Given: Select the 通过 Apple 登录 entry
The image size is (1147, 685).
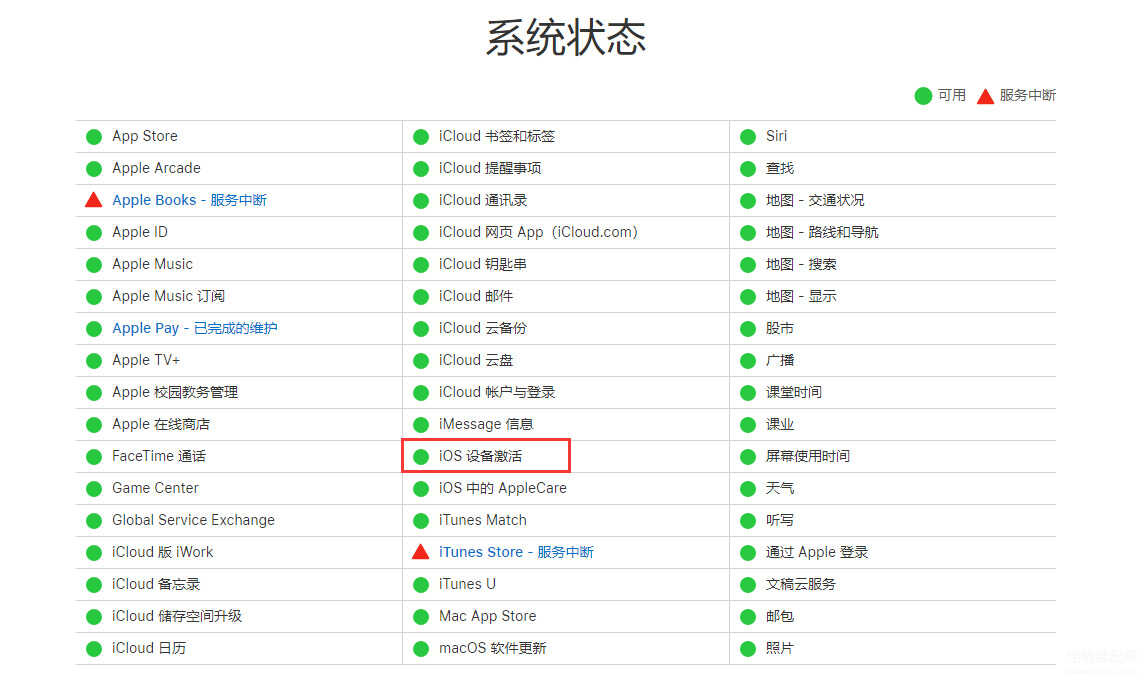Looking at the screenshot, I should [817, 553].
